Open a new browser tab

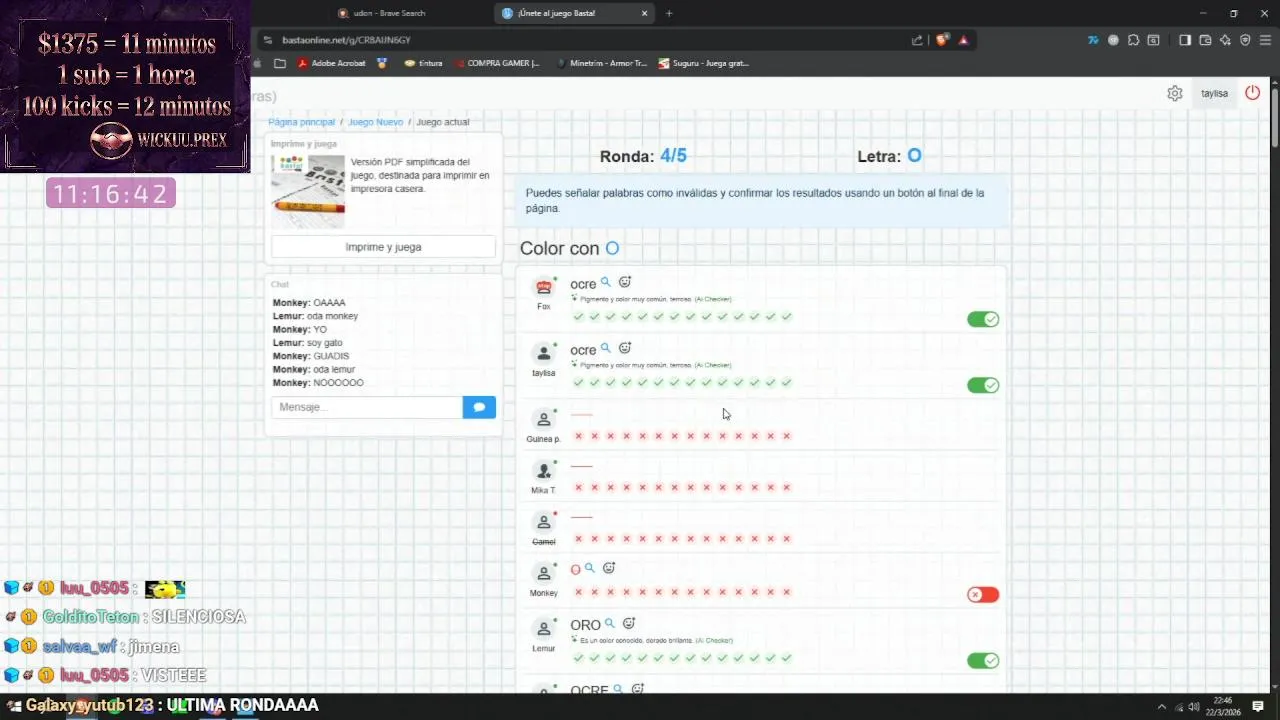[669, 13]
